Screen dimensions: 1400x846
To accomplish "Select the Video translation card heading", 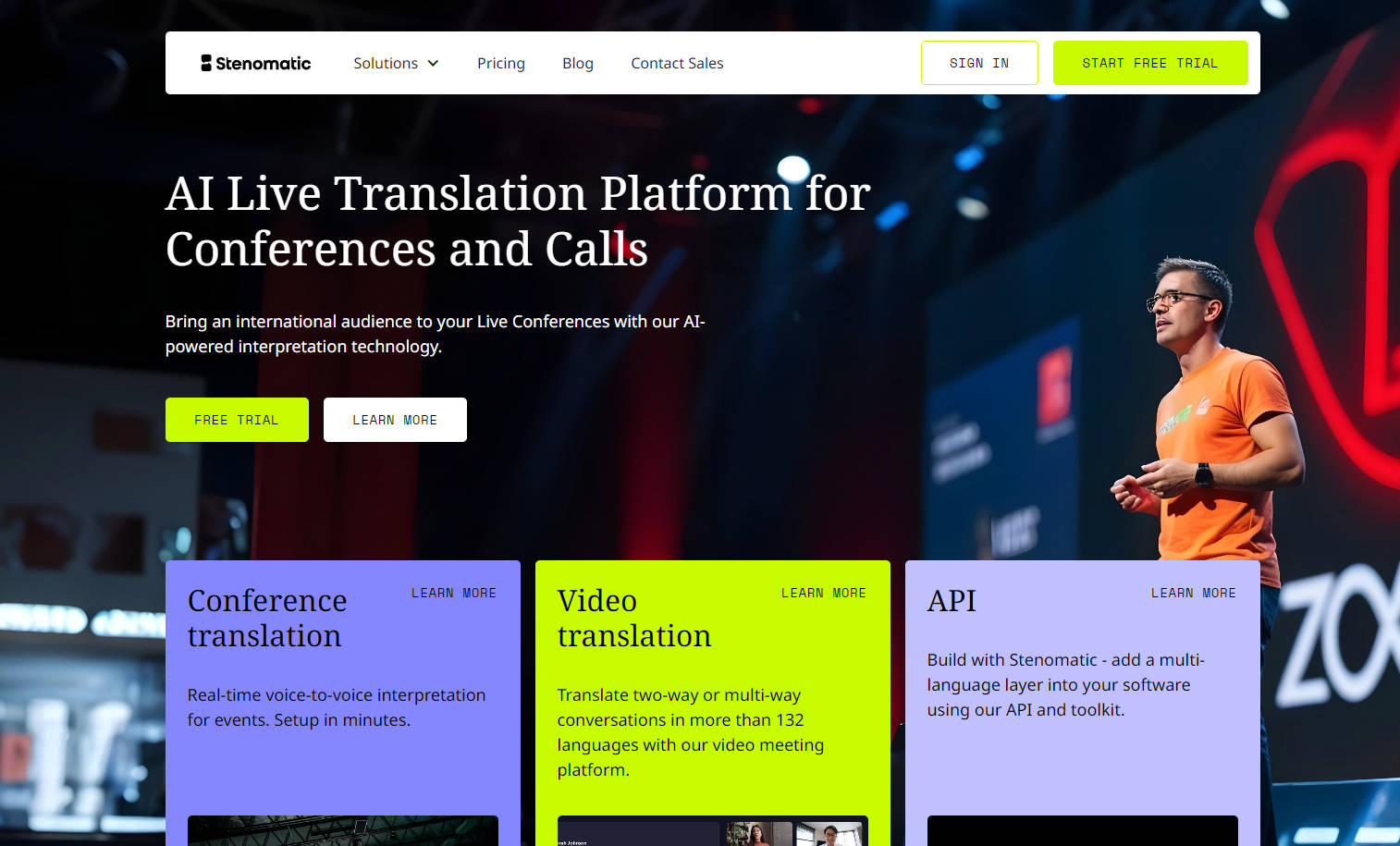I will 634,619.
